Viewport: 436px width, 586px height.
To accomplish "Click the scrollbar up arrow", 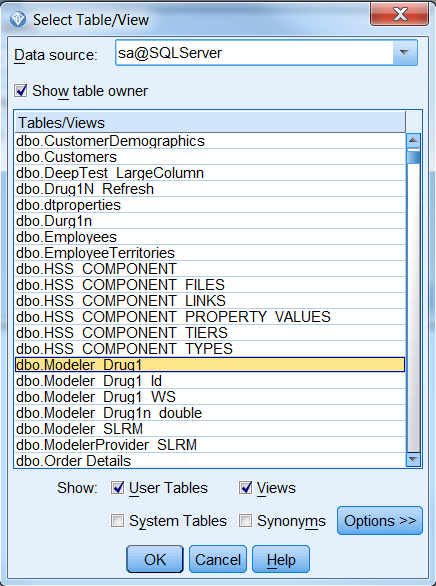I will [x=413, y=141].
